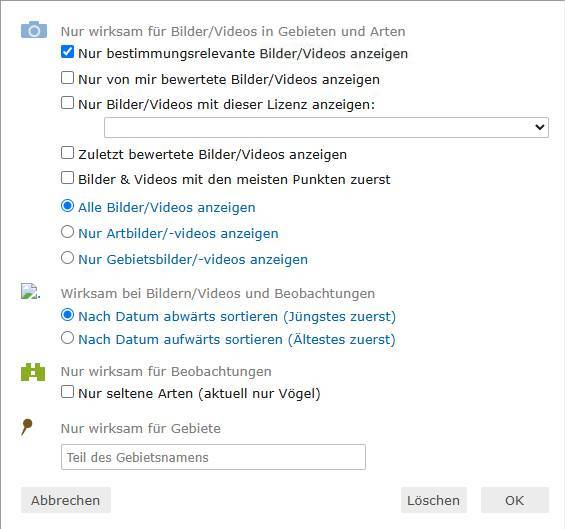Check Nur Bilder/Videos mit dieser Lizenz
Screen dimensions: 565x529
pos(67,103)
